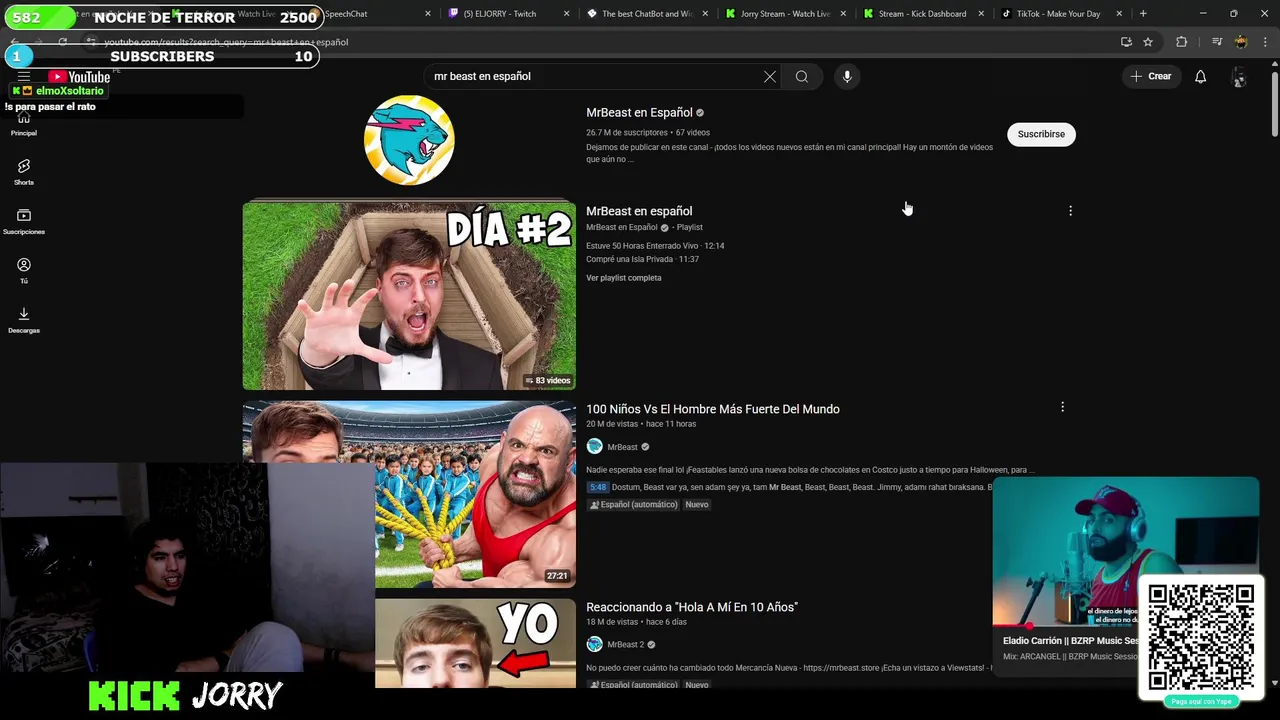Close the TikTok - Make Your Day tab
Screen dimensions: 1280x720
point(1118,14)
